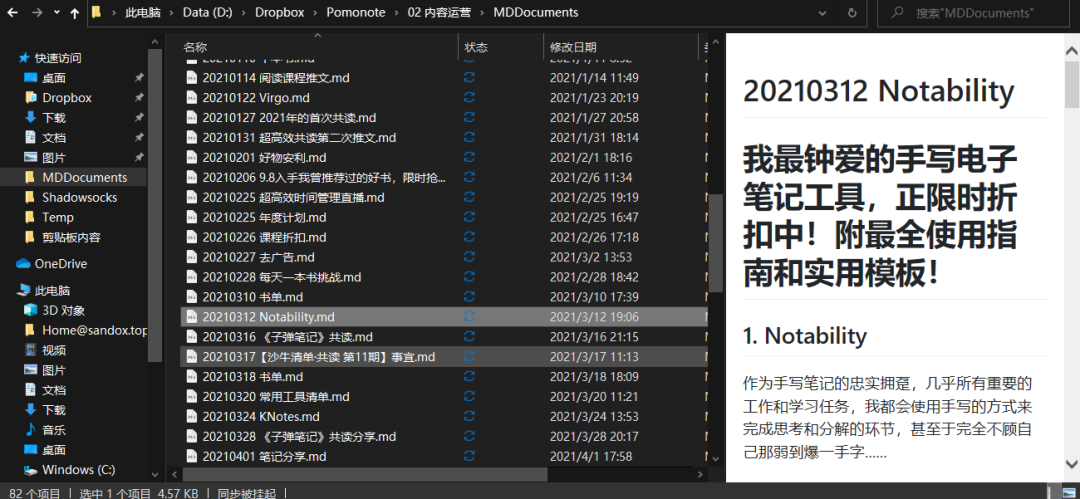Click the pin icon beside 文档
This screenshot has height=499, width=1080.
139,138
